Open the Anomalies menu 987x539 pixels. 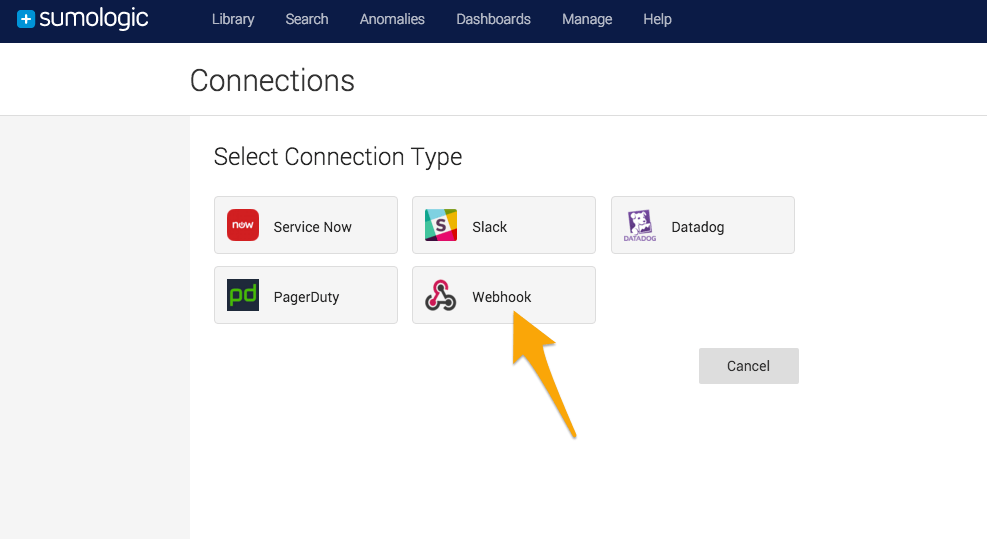tap(392, 20)
